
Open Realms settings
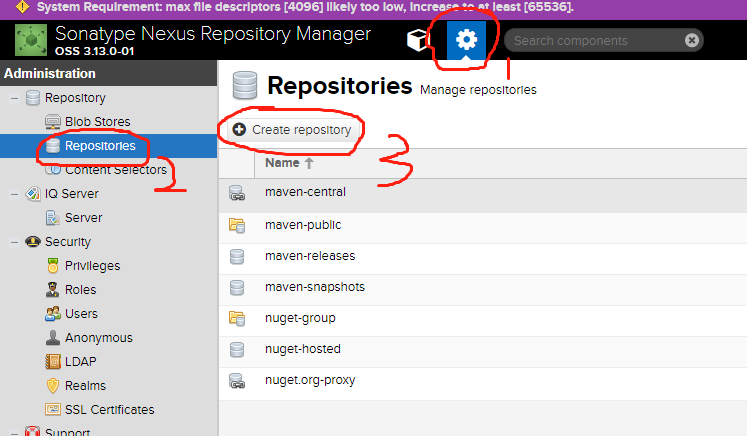(85, 385)
